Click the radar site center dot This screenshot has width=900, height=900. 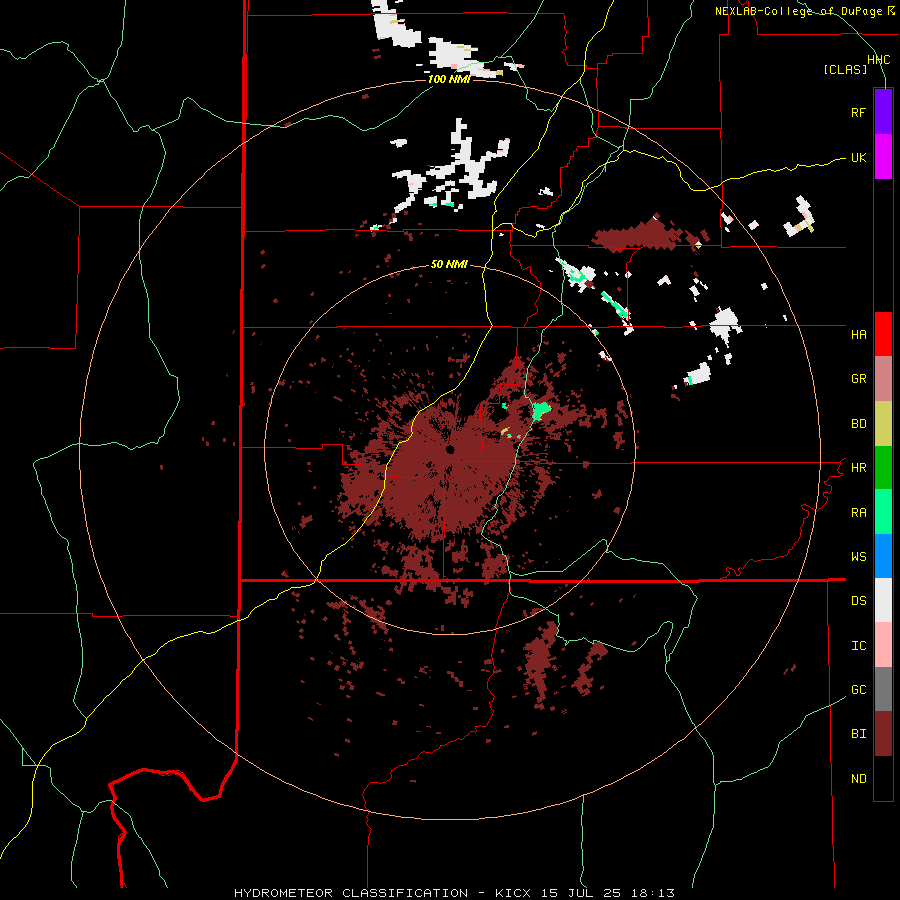tap(450, 449)
